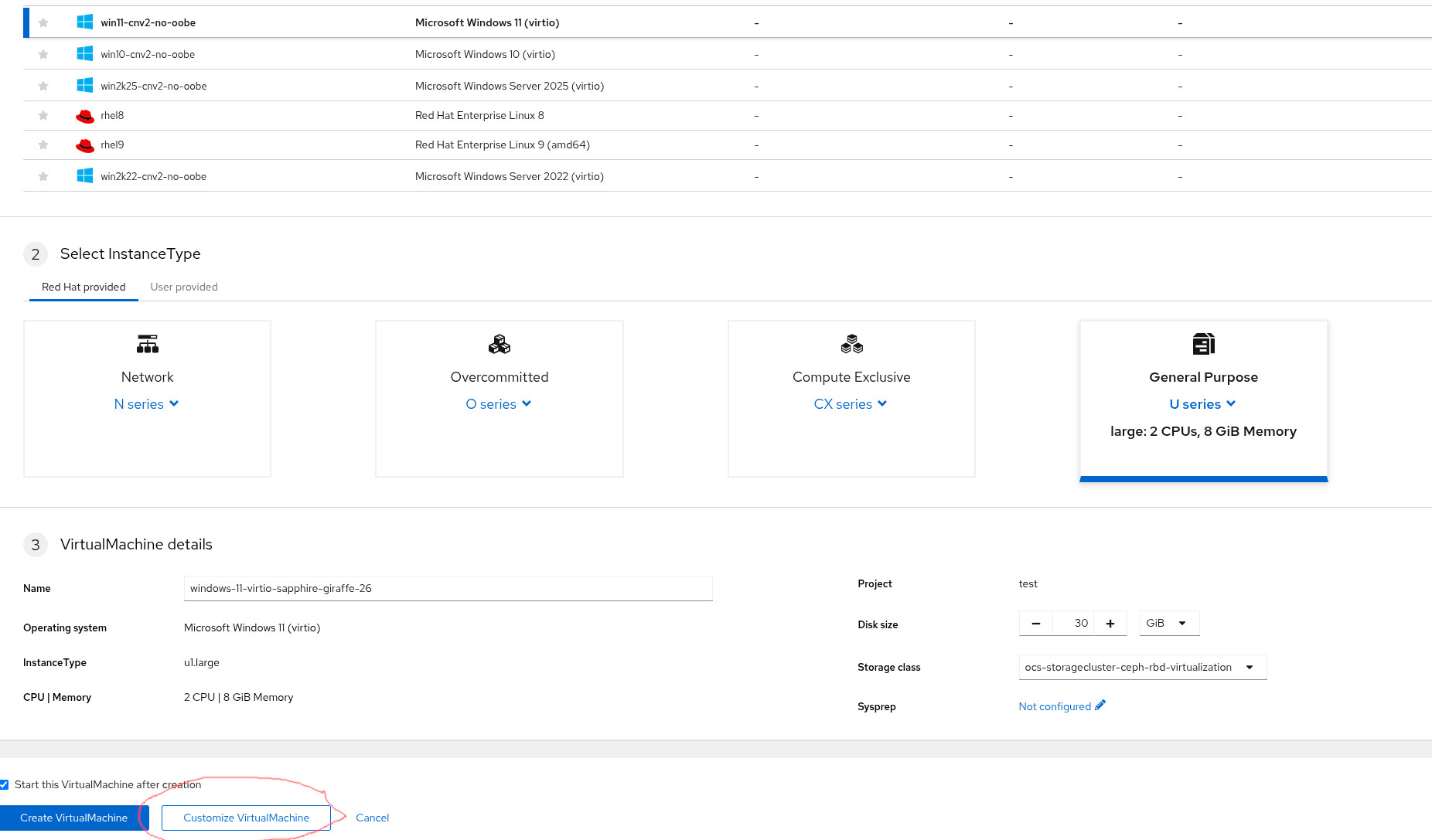Favorite the win10-cnv2-no-oobe volume star
Screen dimensions: 1432x840
(43, 54)
